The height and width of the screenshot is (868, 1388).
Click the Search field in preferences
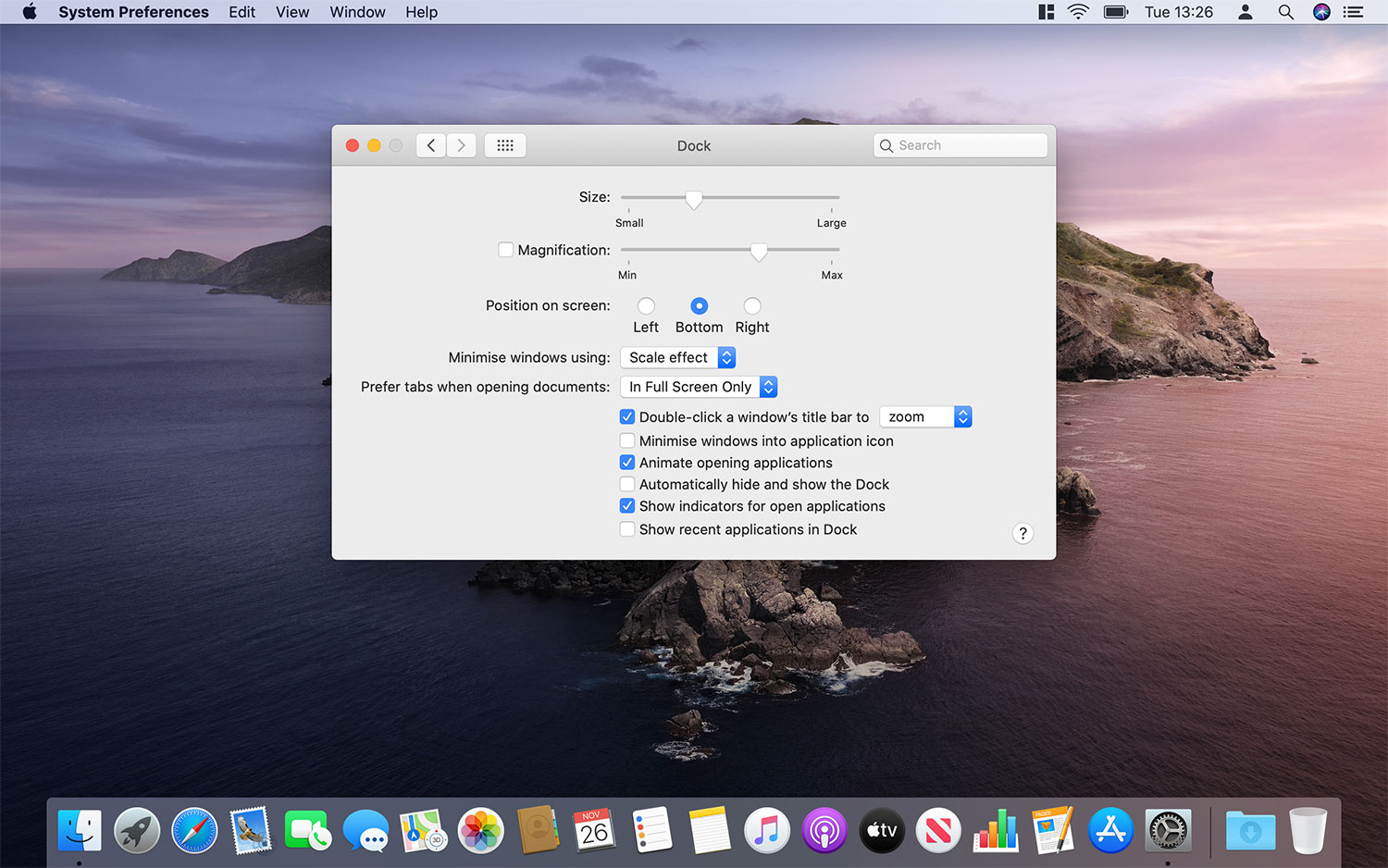960,145
